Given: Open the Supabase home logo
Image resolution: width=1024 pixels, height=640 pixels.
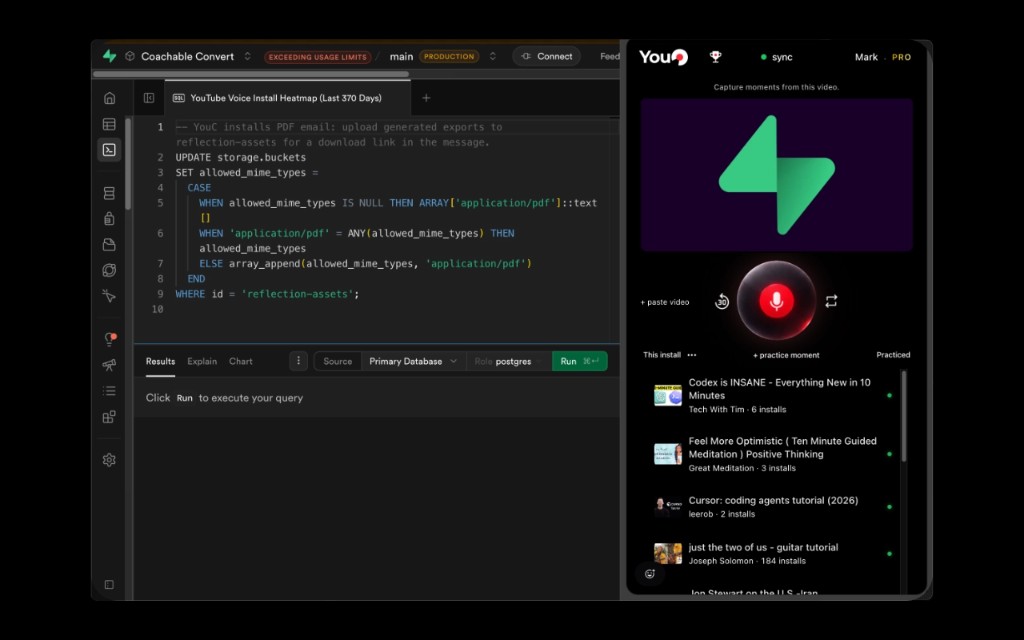Looking at the screenshot, I should [x=109, y=56].
